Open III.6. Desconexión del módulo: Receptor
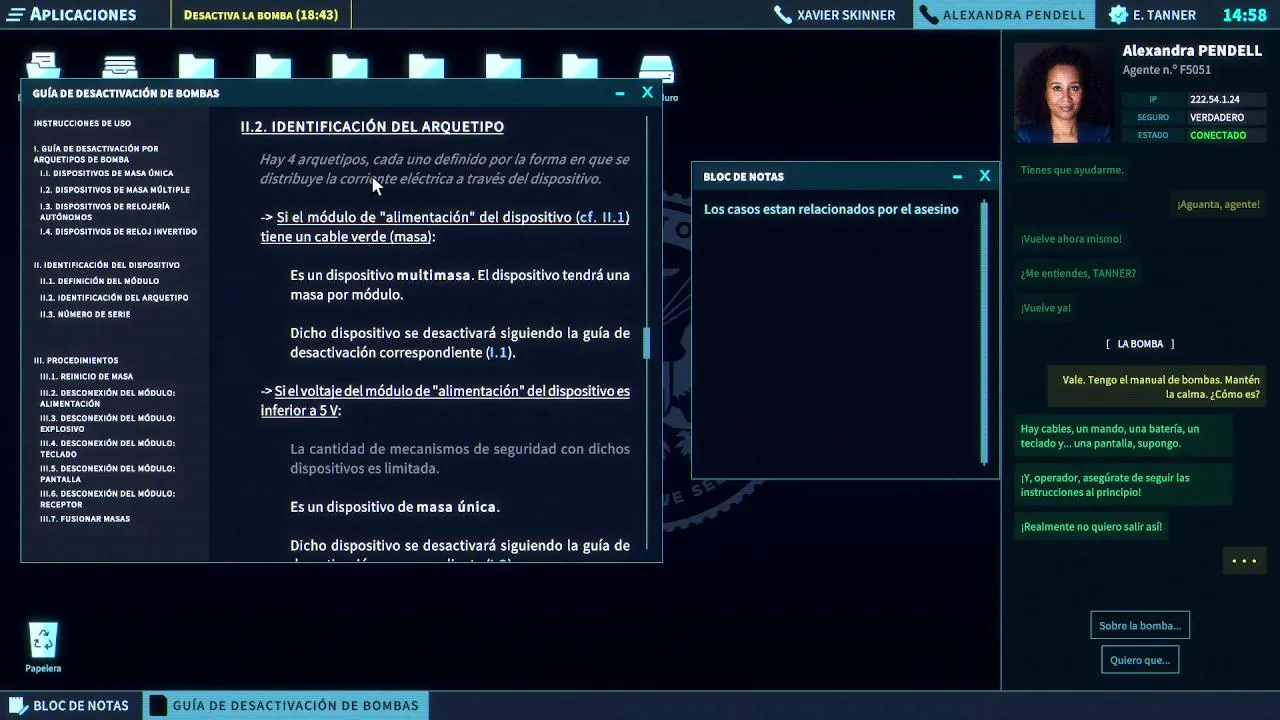Image resolution: width=1280 pixels, height=720 pixels. click(107, 498)
